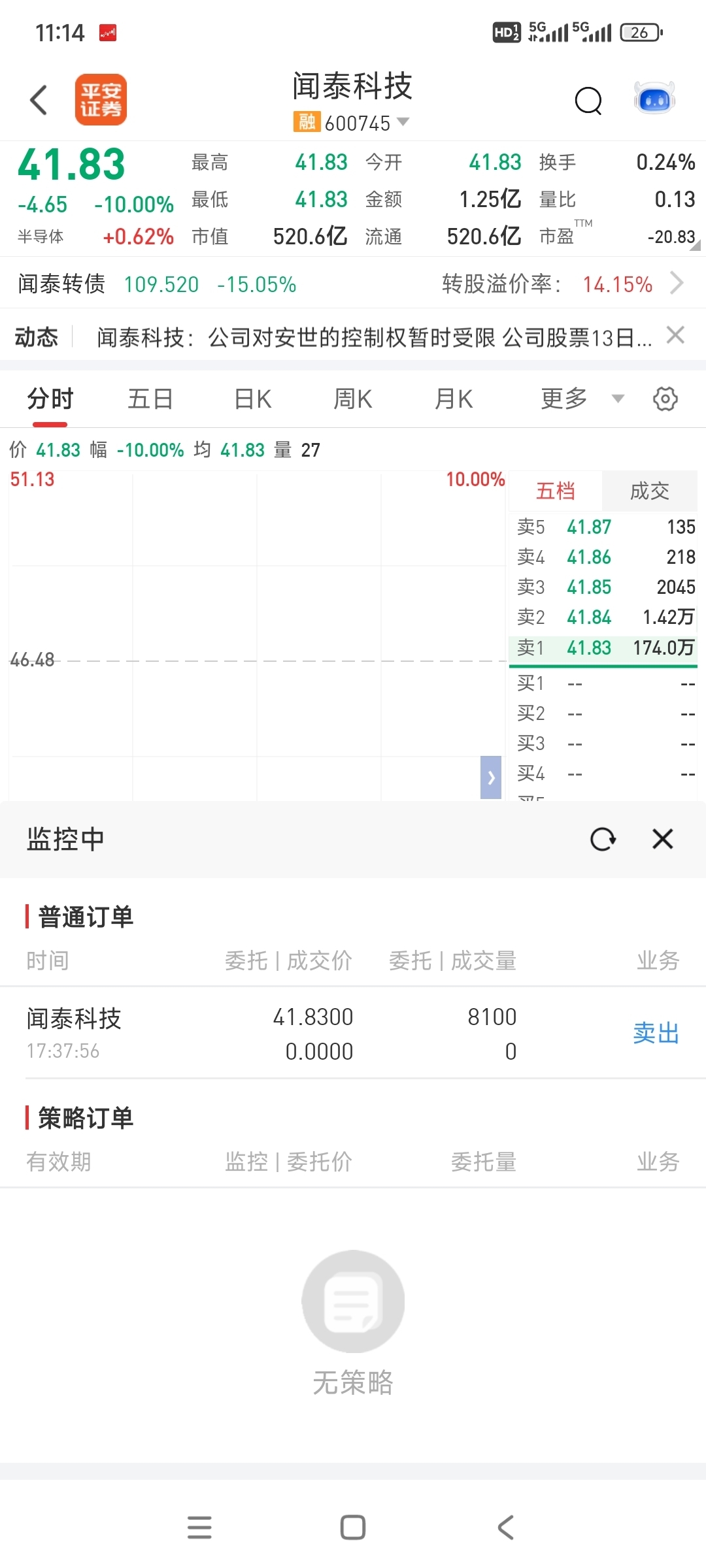Tap the 普通订单 section header
706x1568 pixels.
86,917
